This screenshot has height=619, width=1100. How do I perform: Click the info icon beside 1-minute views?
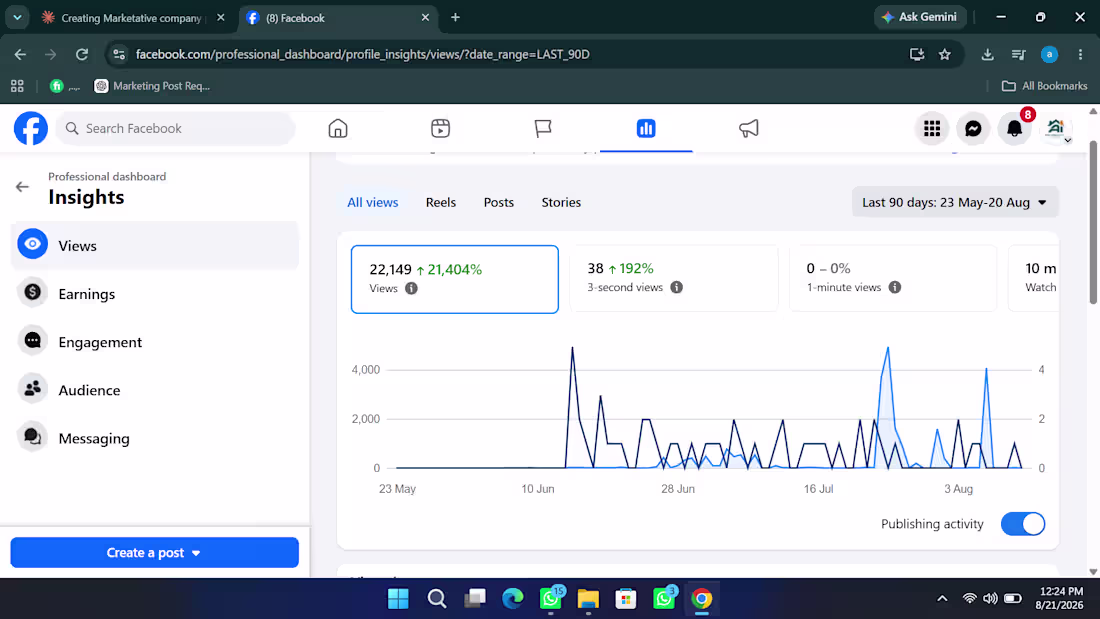[x=894, y=287]
